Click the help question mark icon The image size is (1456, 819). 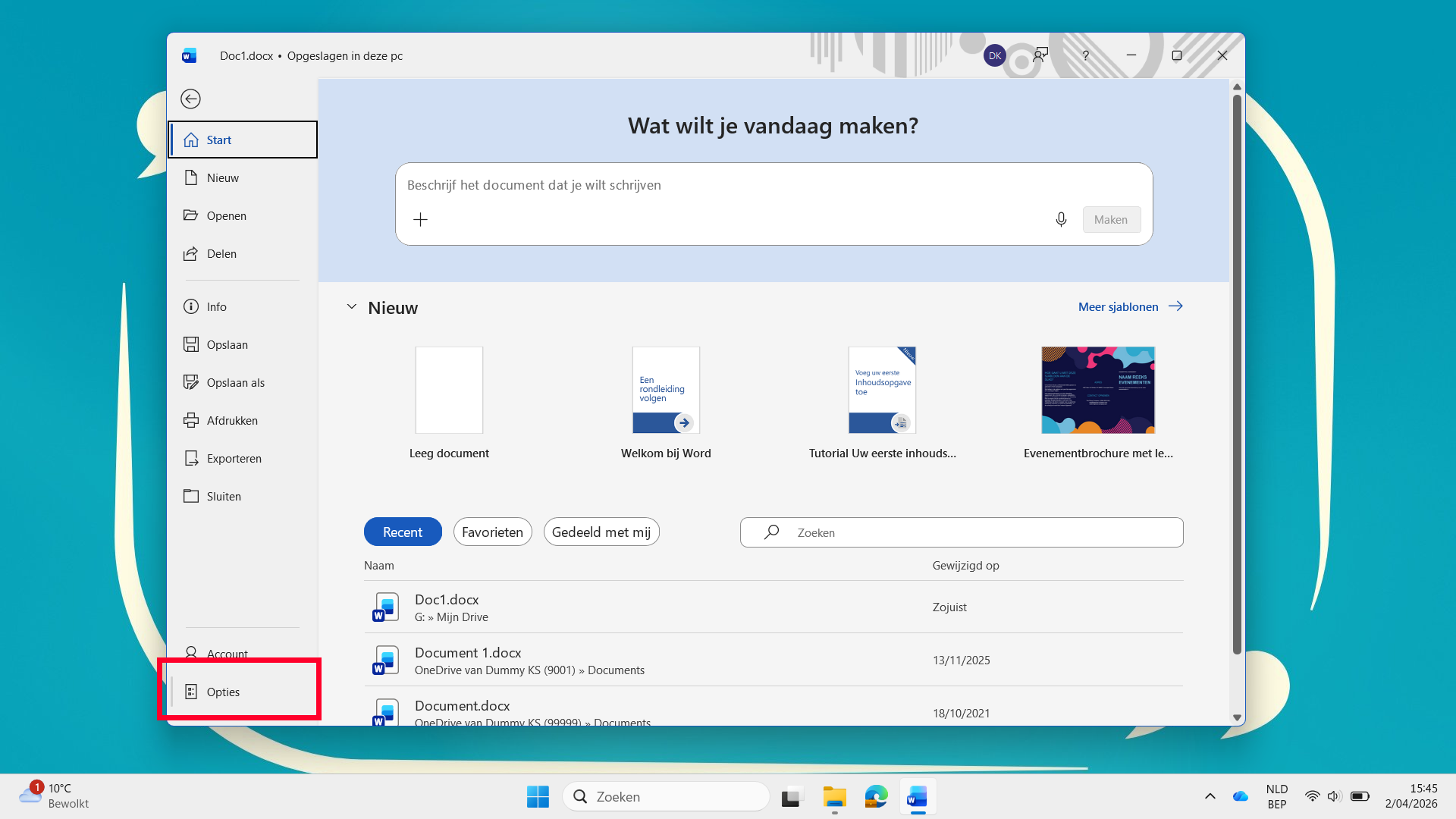1085,55
